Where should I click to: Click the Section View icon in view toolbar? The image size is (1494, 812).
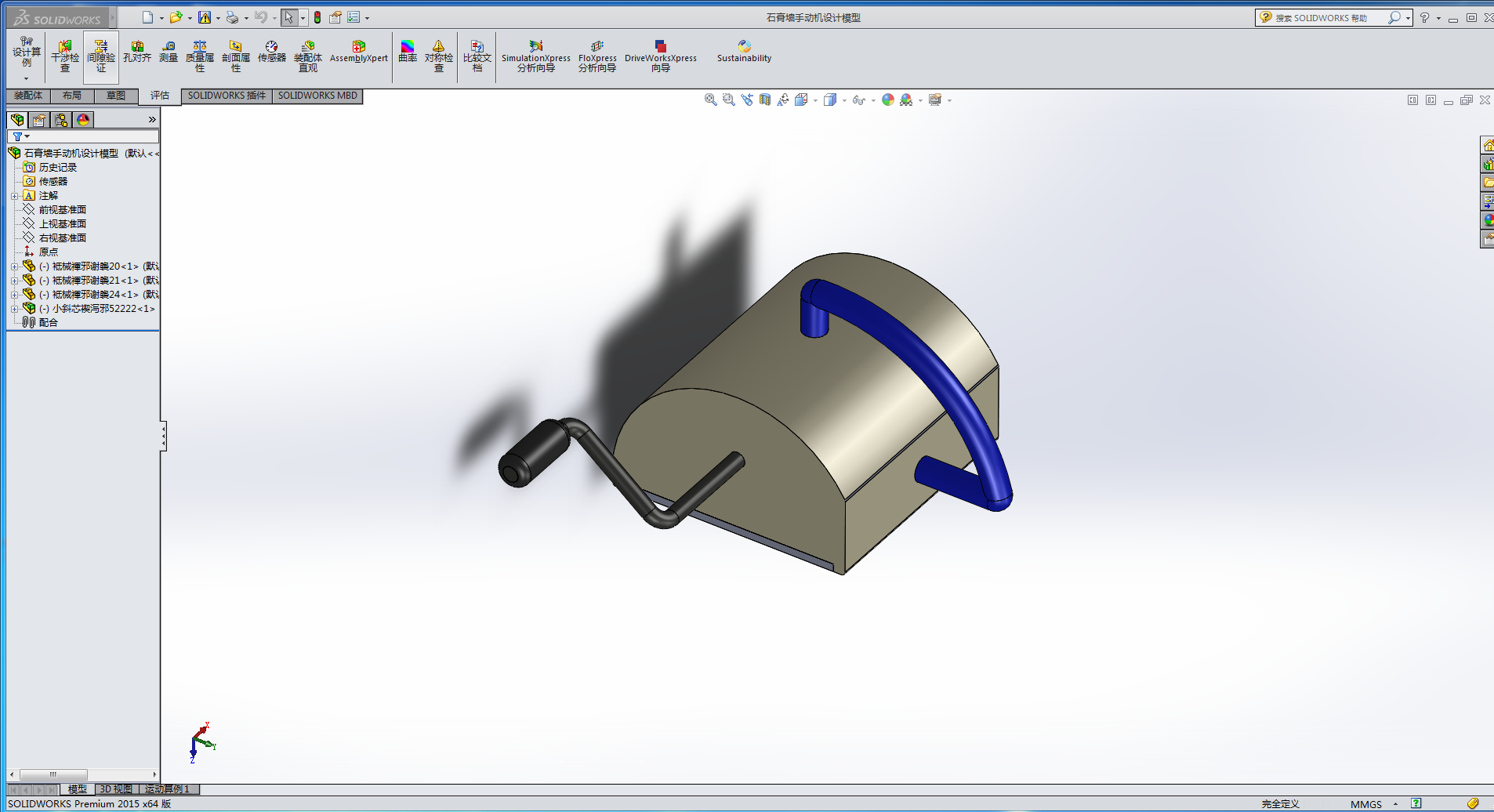pos(765,100)
